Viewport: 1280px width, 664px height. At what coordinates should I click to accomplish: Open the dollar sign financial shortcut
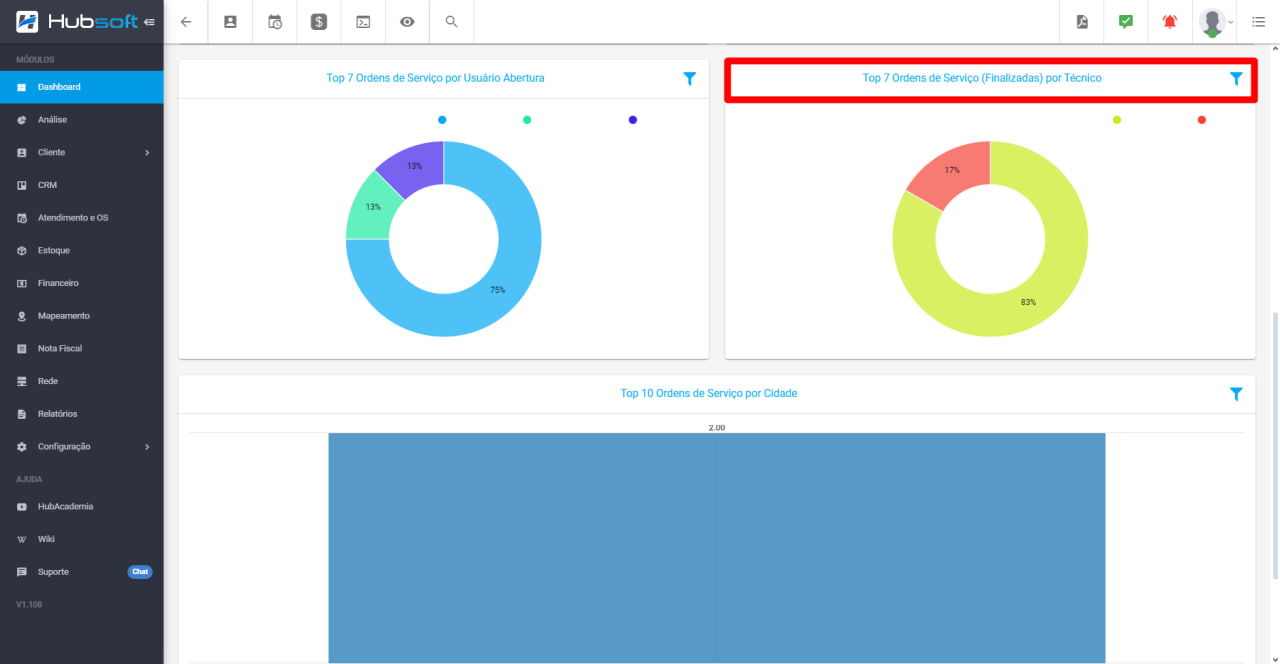click(319, 22)
